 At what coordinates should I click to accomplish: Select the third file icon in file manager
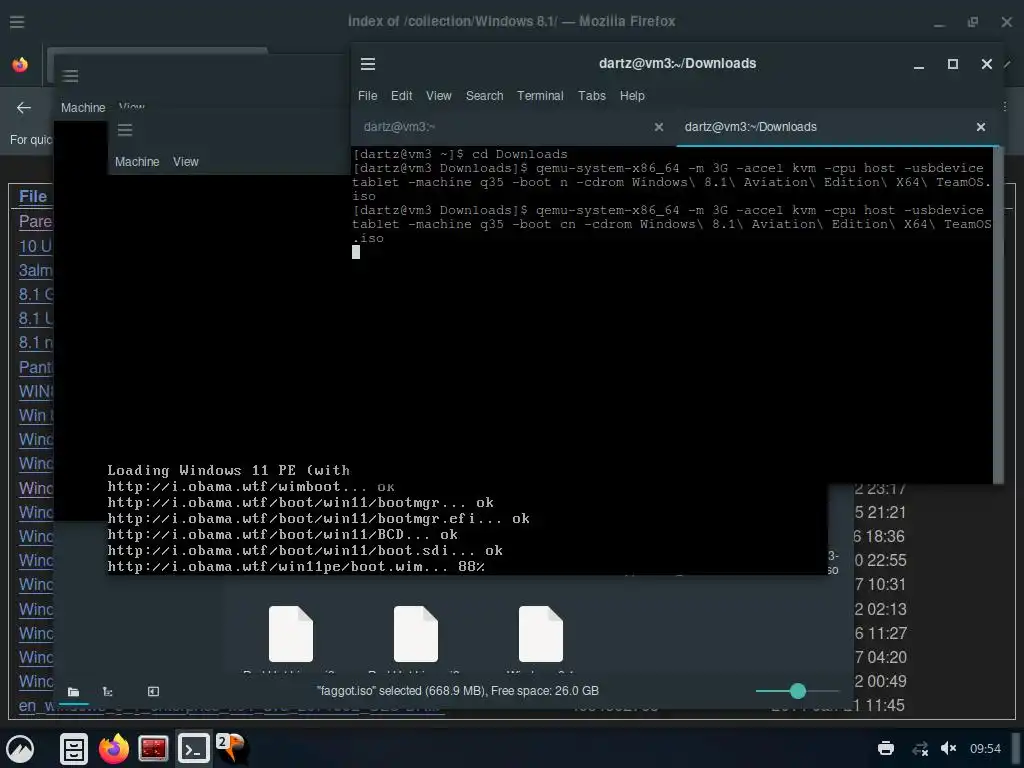541,634
